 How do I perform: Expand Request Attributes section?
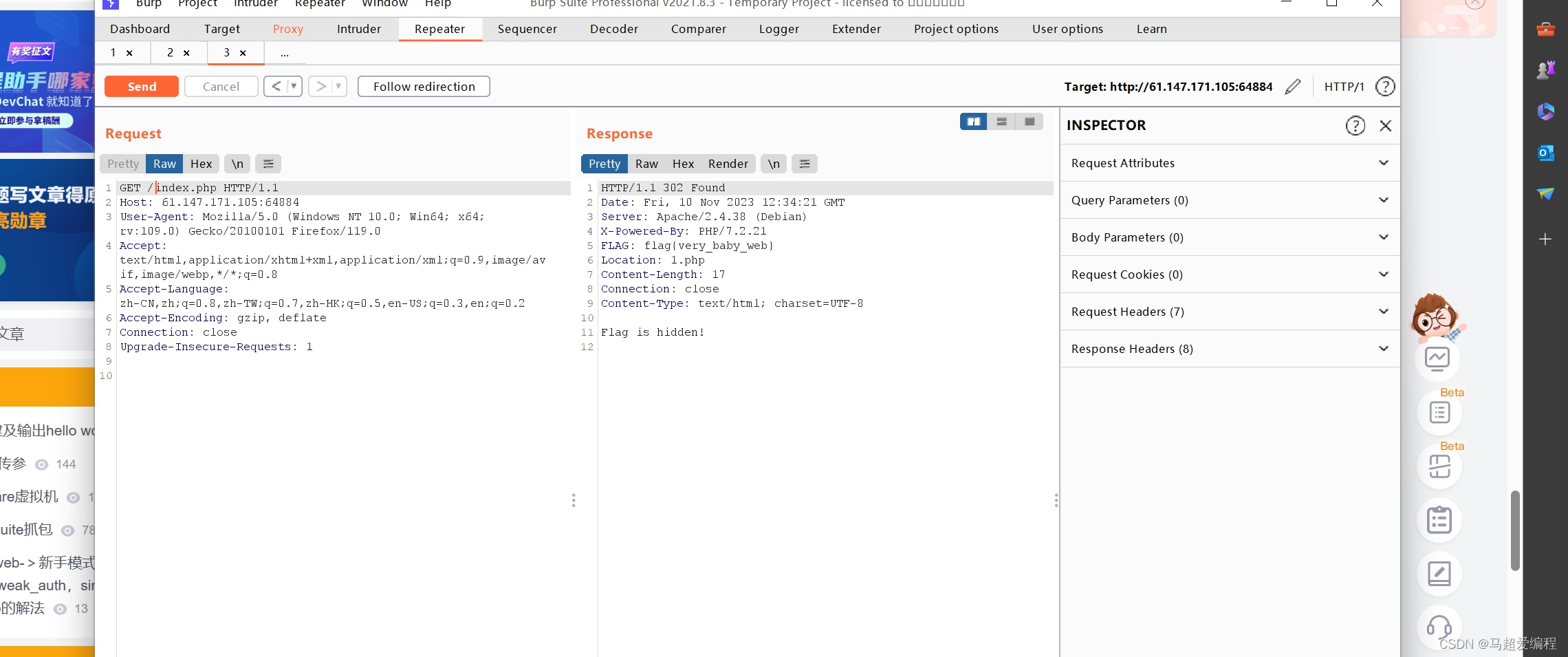(1230, 163)
